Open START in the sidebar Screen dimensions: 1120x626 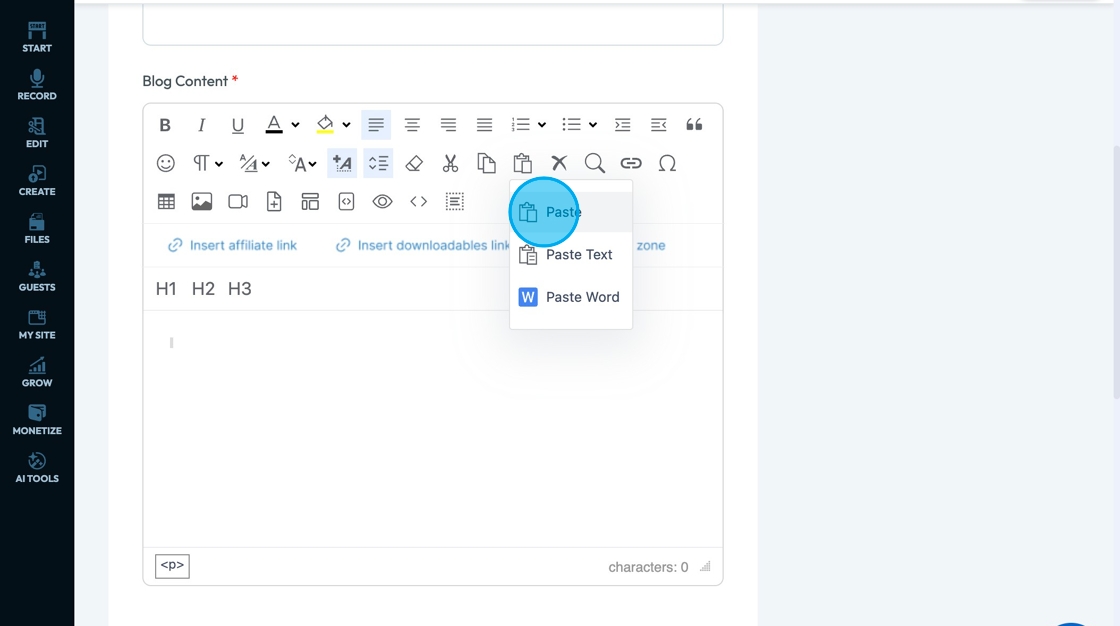point(37,38)
